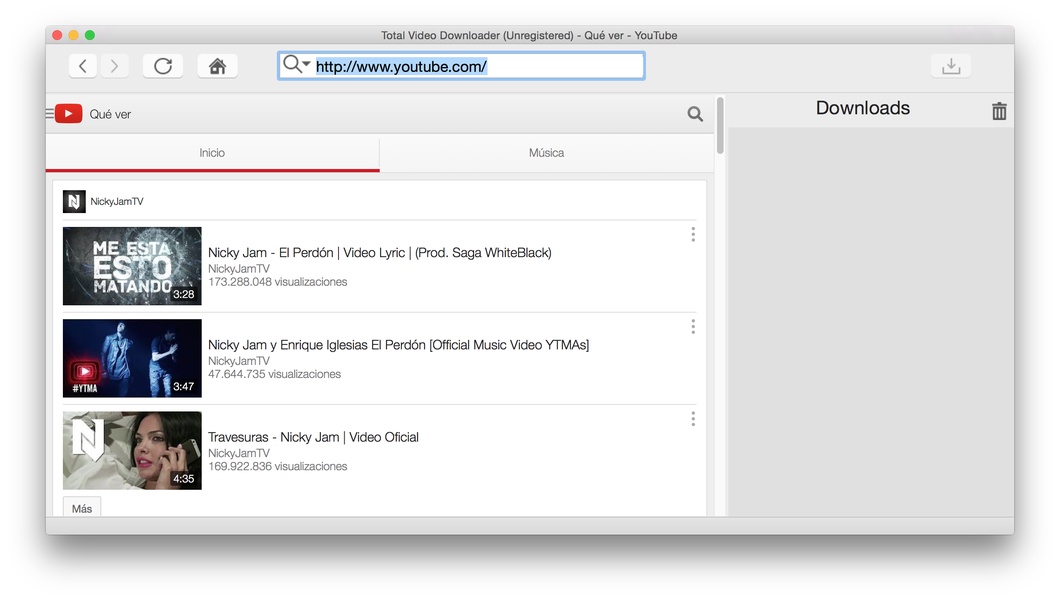Click '173.288.048 visualizaciones' text
This screenshot has width=1060, height=600.
click(277, 282)
